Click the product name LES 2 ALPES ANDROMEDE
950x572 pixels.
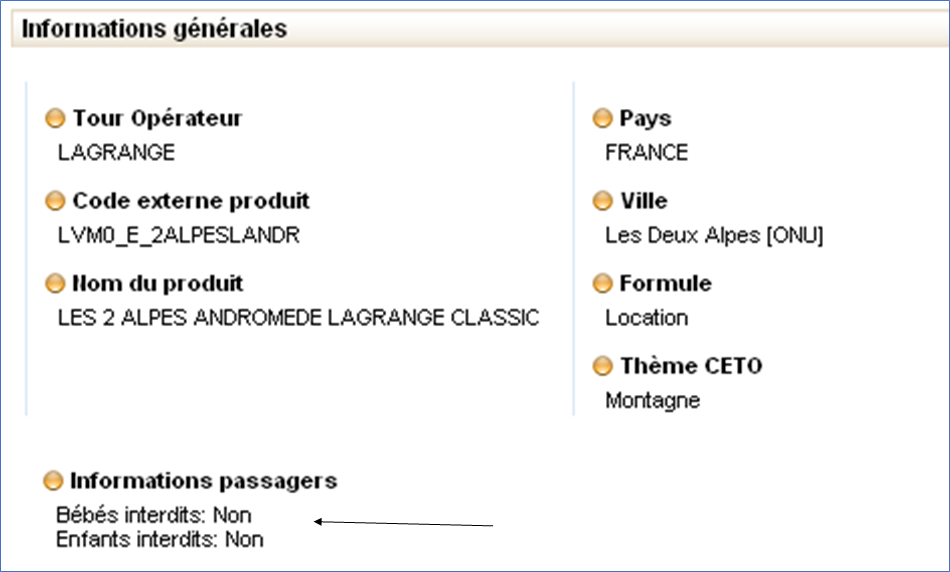(x=298, y=318)
